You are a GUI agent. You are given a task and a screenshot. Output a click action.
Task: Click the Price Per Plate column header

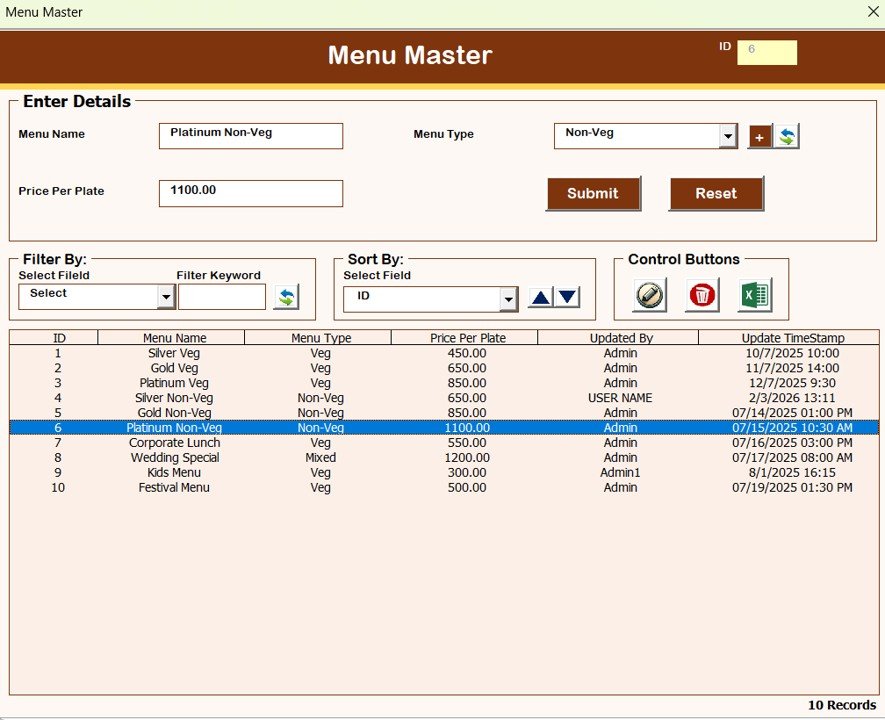click(x=466, y=337)
